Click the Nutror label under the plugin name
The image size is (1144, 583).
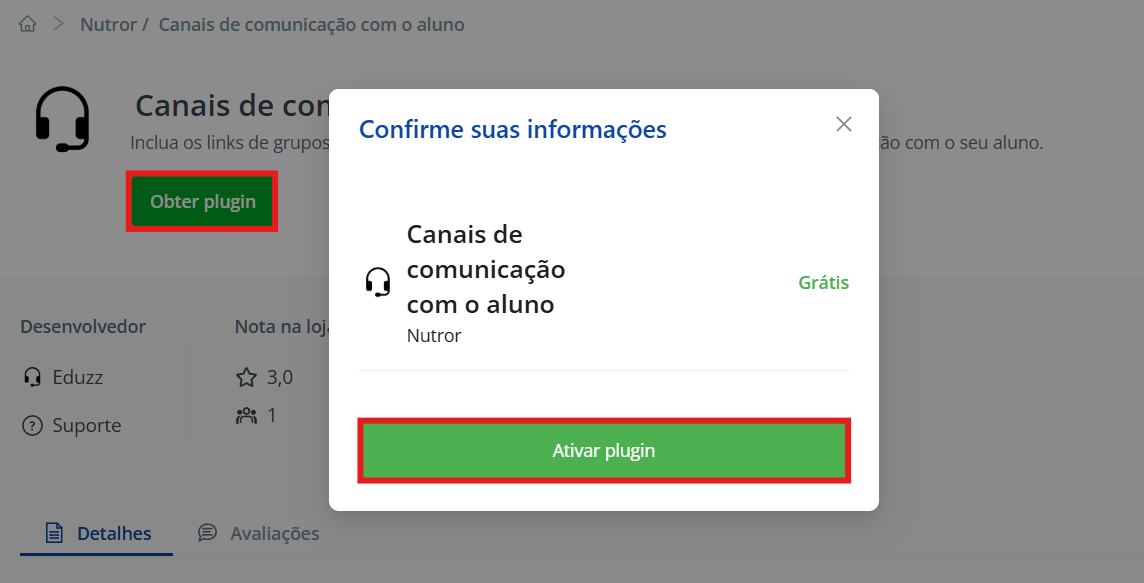pyautogui.click(x=434, y=336)
